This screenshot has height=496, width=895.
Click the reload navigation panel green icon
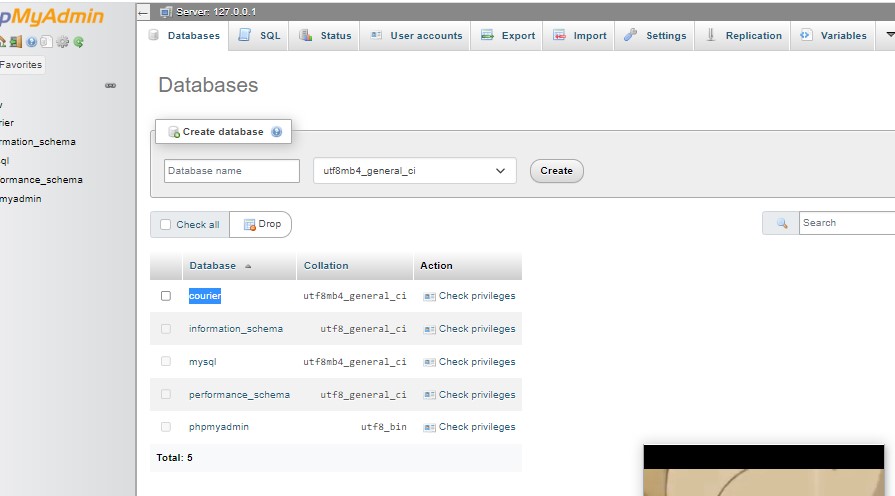[78, 42]
